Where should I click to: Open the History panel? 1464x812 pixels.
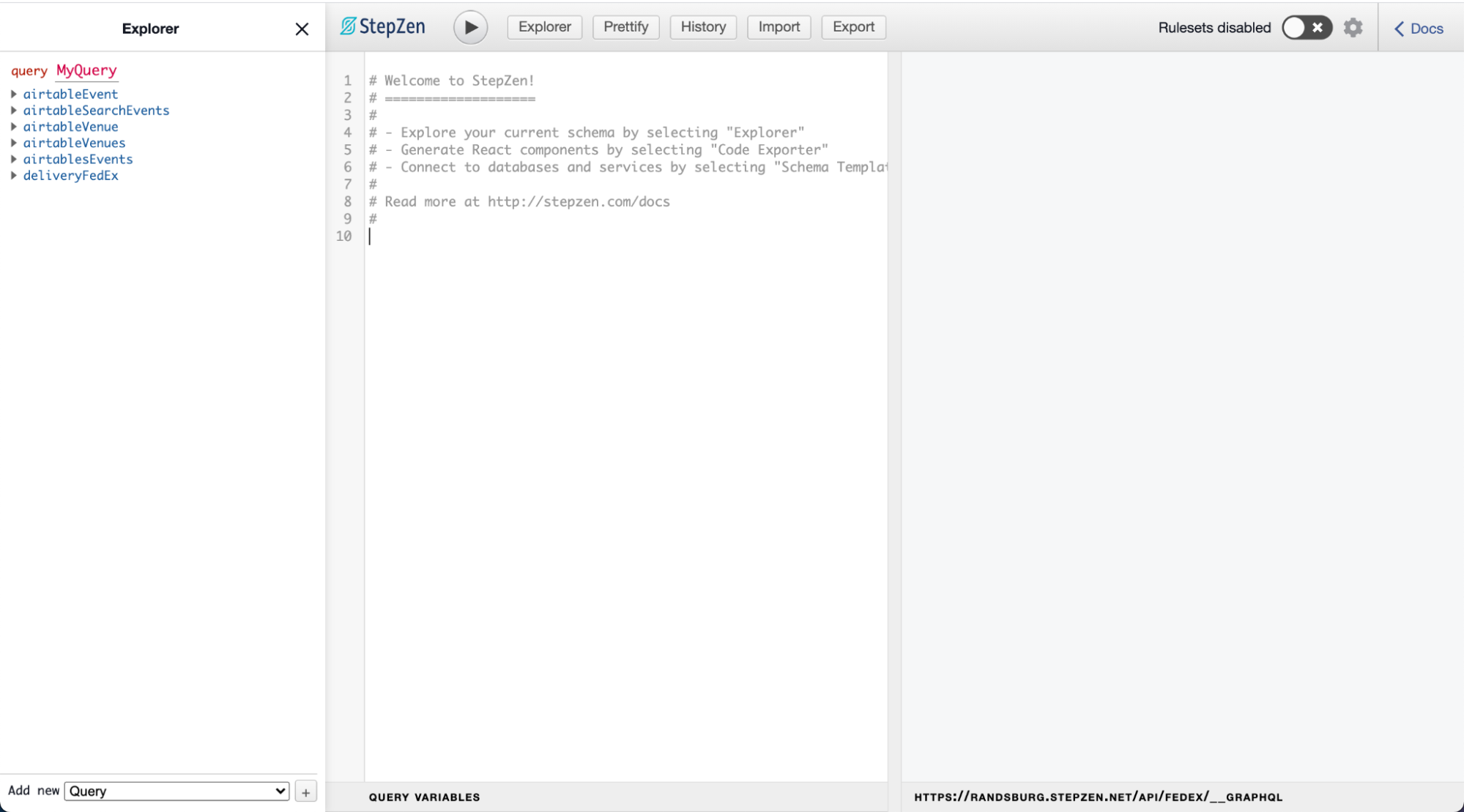(x=703, y=27)
